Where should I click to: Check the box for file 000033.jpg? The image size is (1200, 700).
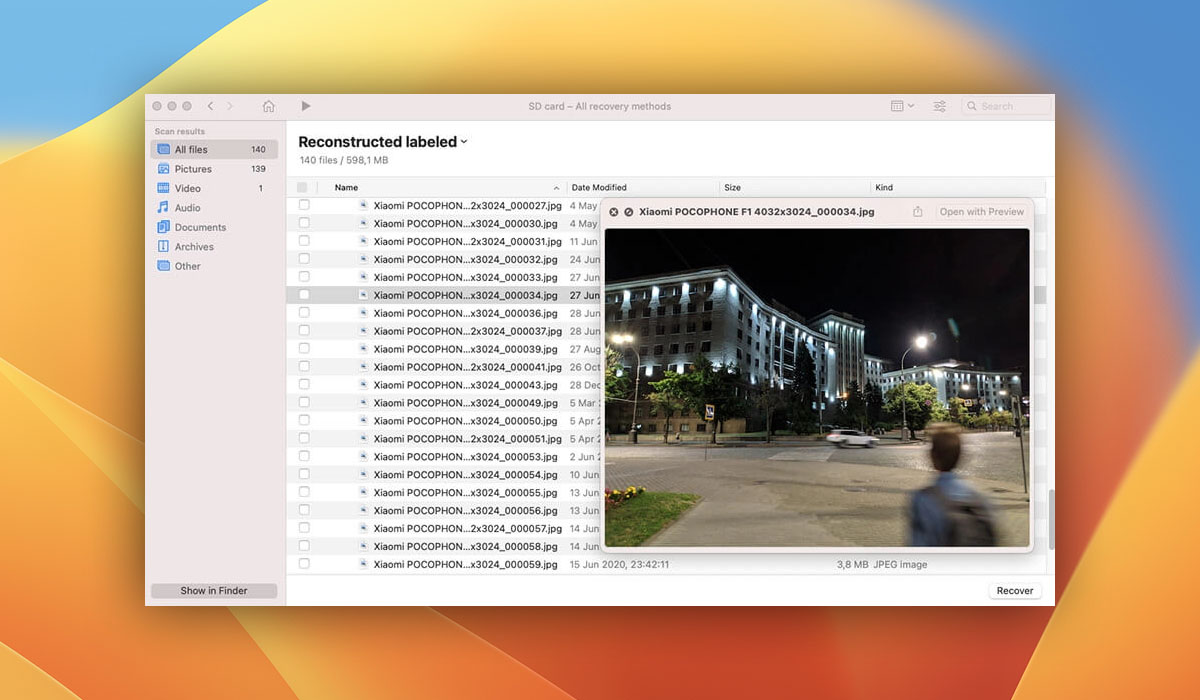coord(304,277)
